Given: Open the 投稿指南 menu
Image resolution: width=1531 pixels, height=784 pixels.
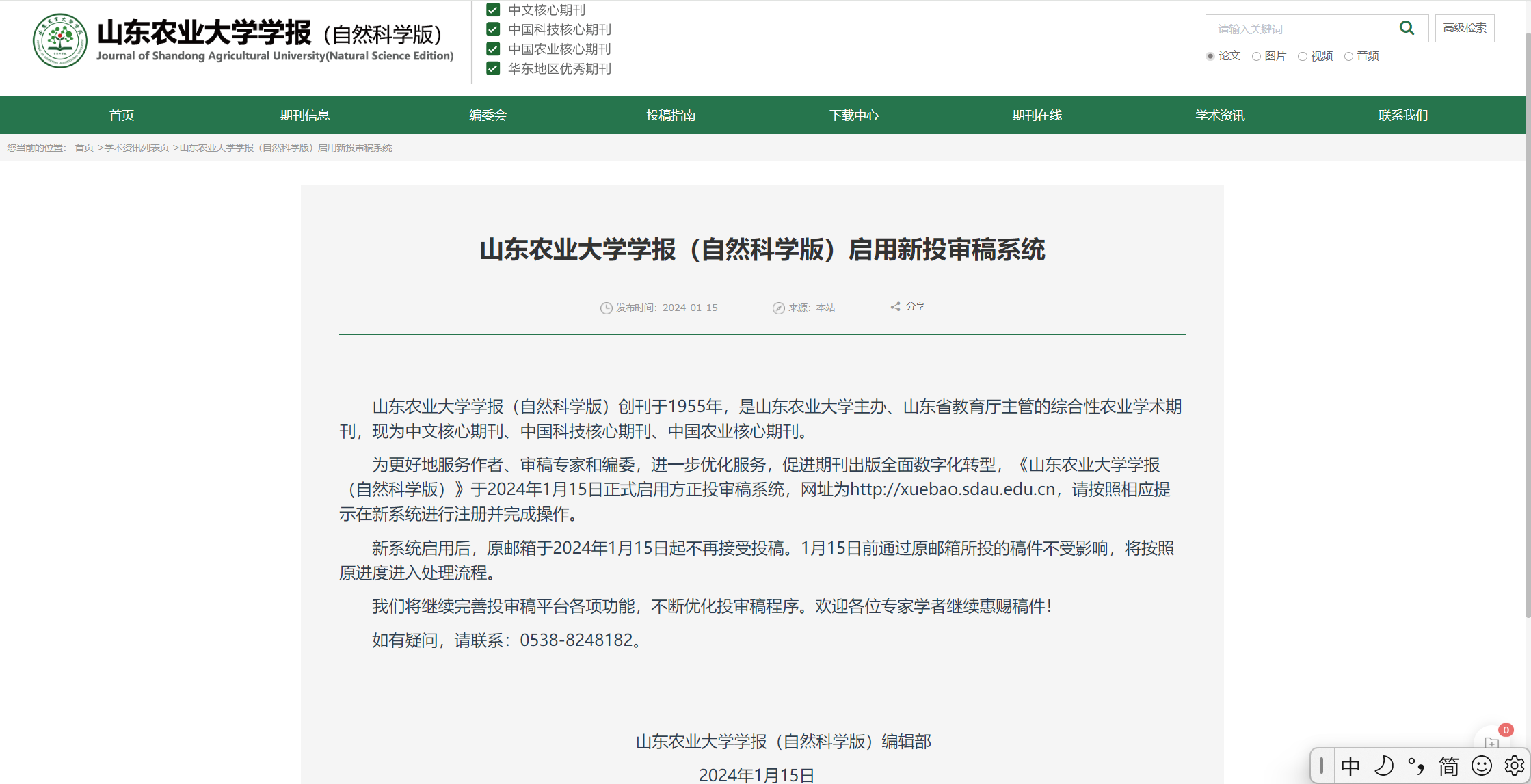Looking at the screenshot, I should (671, 115).
